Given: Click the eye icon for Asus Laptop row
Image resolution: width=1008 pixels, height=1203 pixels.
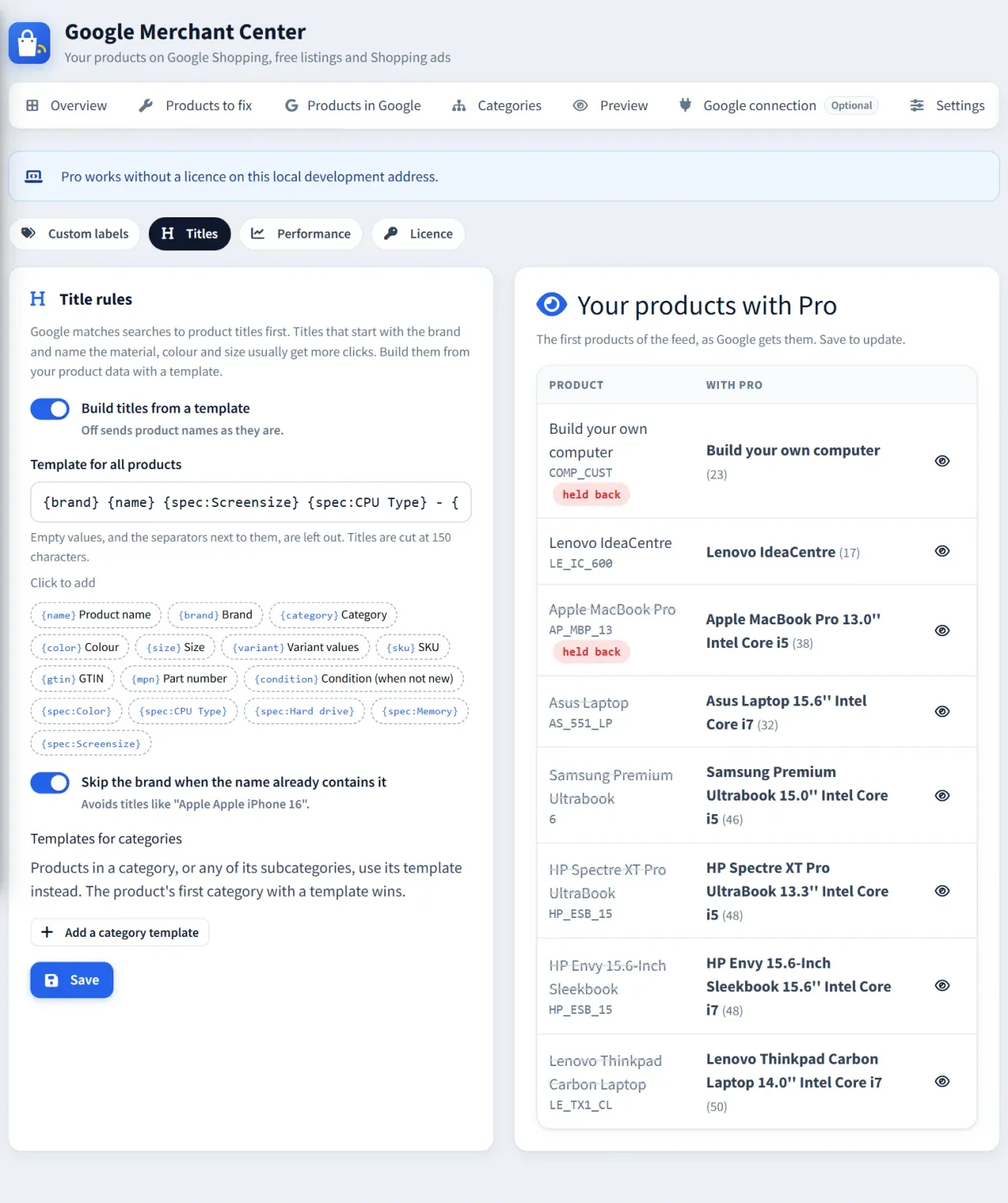Looking at the screenshot, I should click(x=942, y=712).
